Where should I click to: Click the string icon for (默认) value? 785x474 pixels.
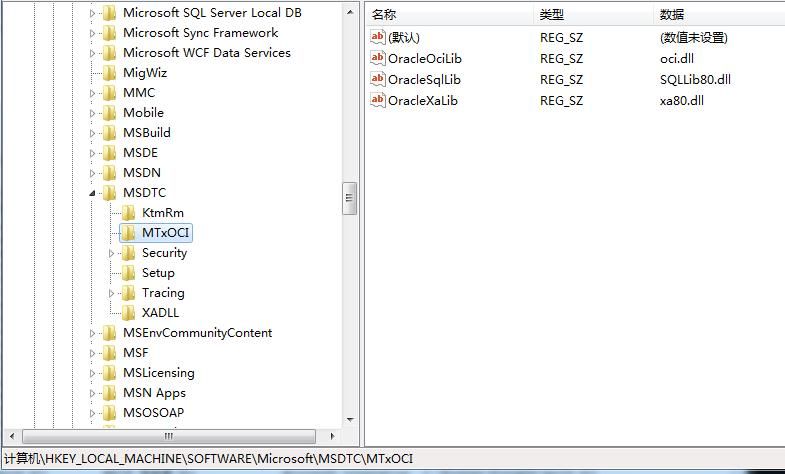pyautogui.click(x=377, y=37)
